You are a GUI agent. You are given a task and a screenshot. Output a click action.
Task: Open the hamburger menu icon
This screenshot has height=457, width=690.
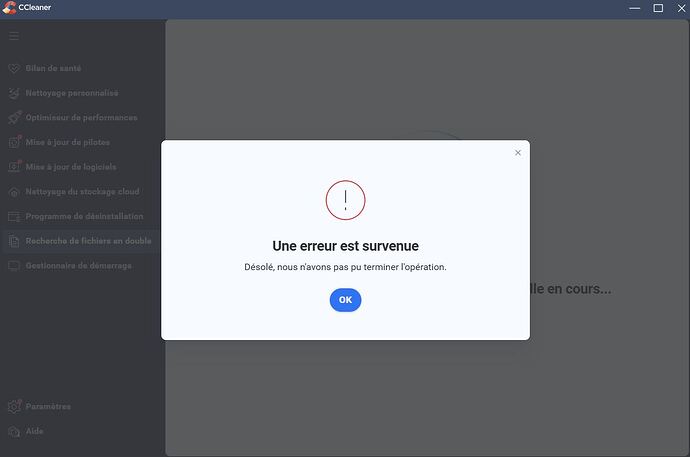point(14,36)
